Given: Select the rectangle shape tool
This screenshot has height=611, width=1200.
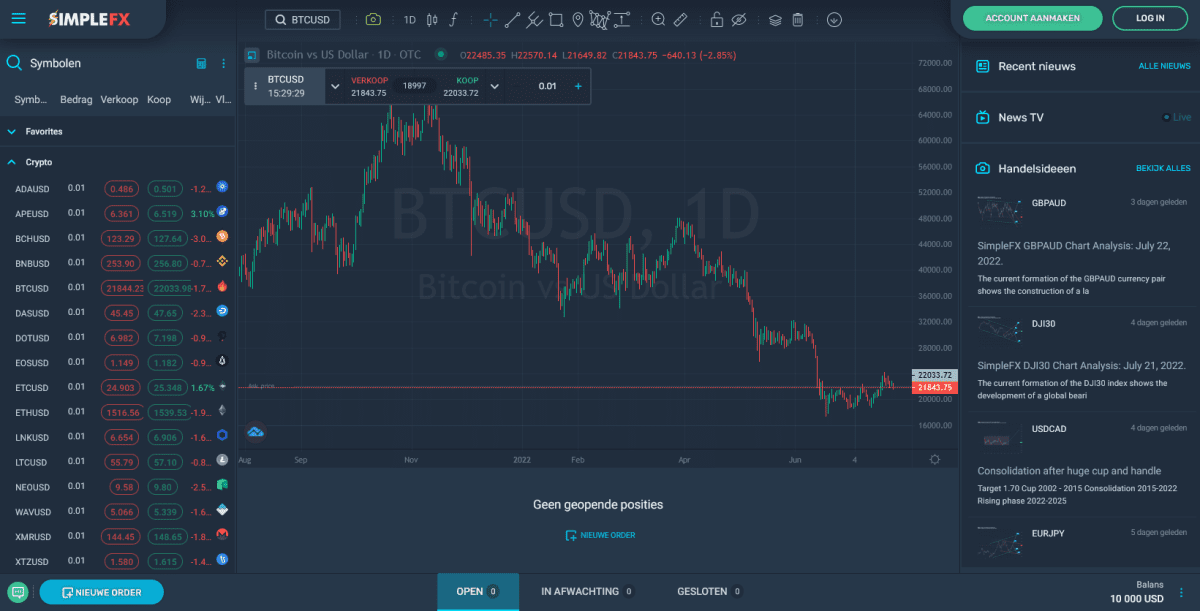Looking at the screenshot, I should pyautogui.click(x=556, y=19).
